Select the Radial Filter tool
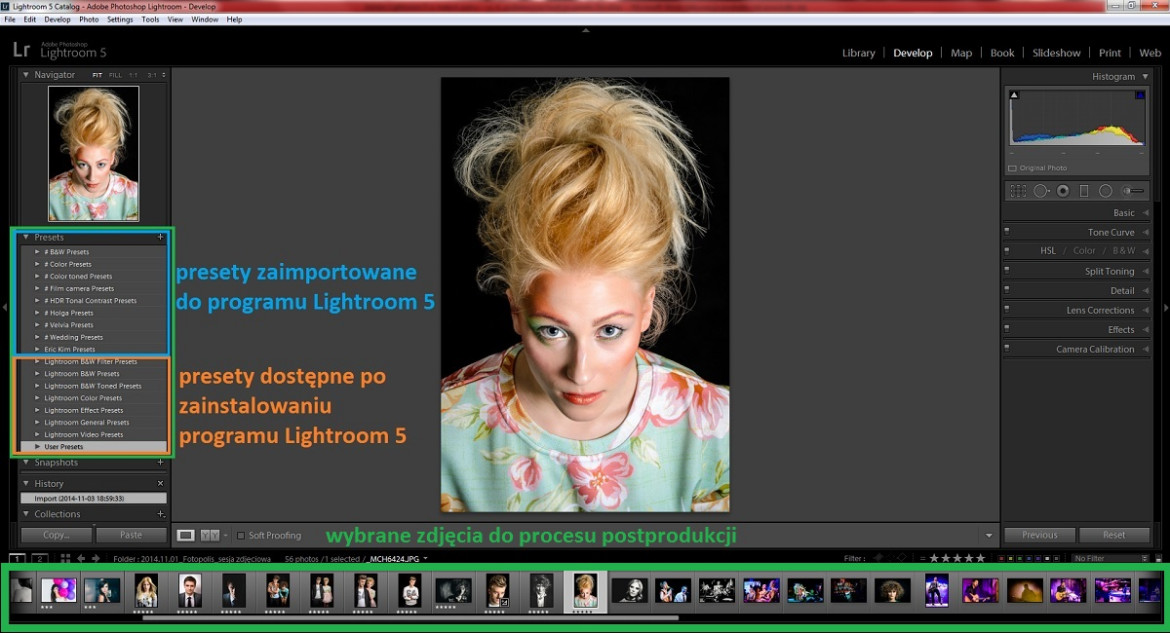1170x633 pixels. [1106, 191]
